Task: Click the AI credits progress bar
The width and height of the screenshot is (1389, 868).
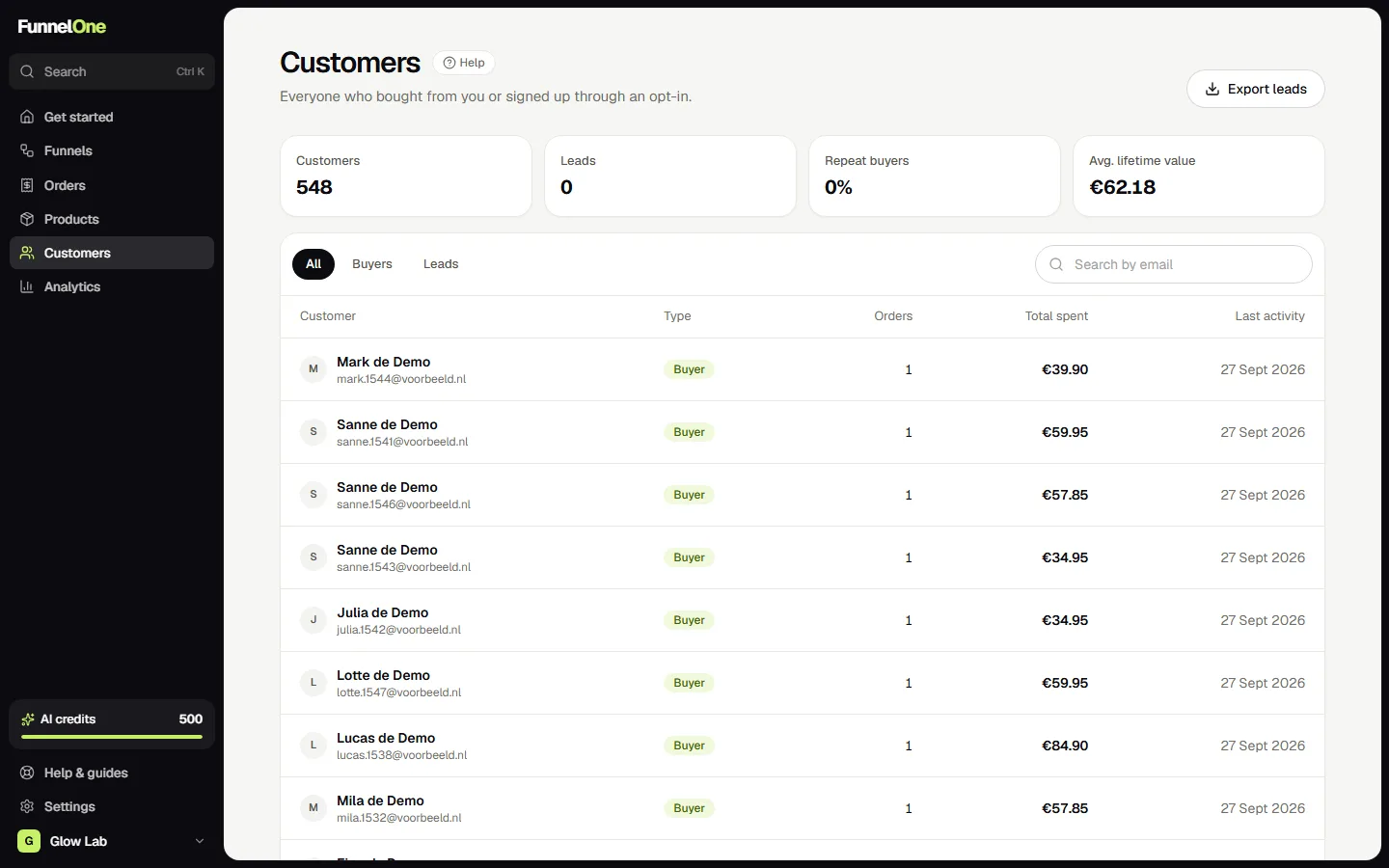Action: 112,737
